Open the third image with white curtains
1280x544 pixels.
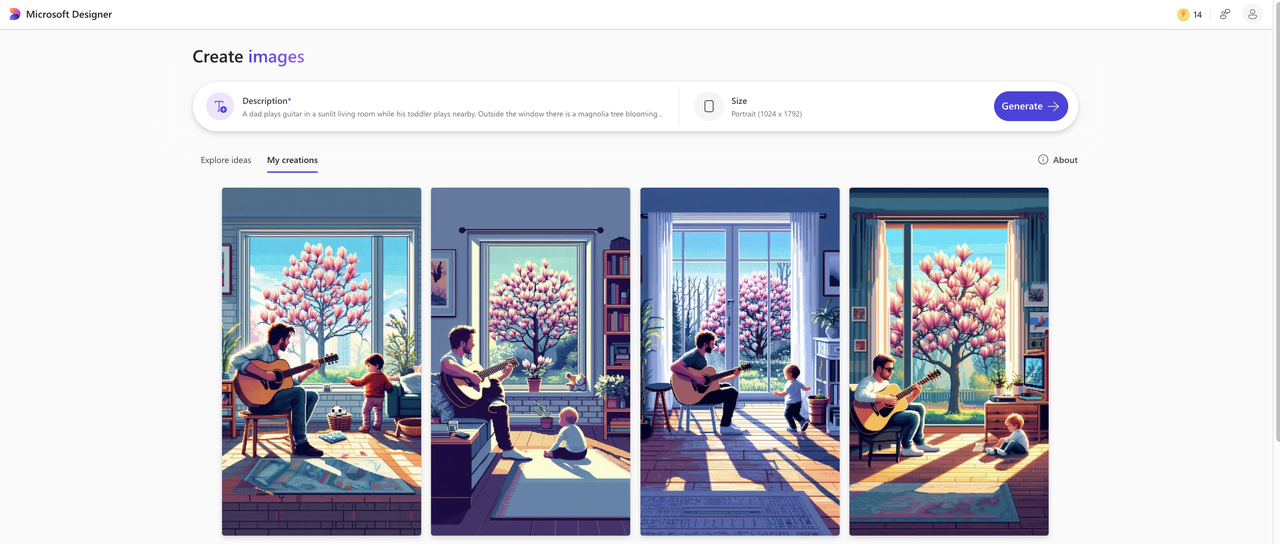click(740, 362)
